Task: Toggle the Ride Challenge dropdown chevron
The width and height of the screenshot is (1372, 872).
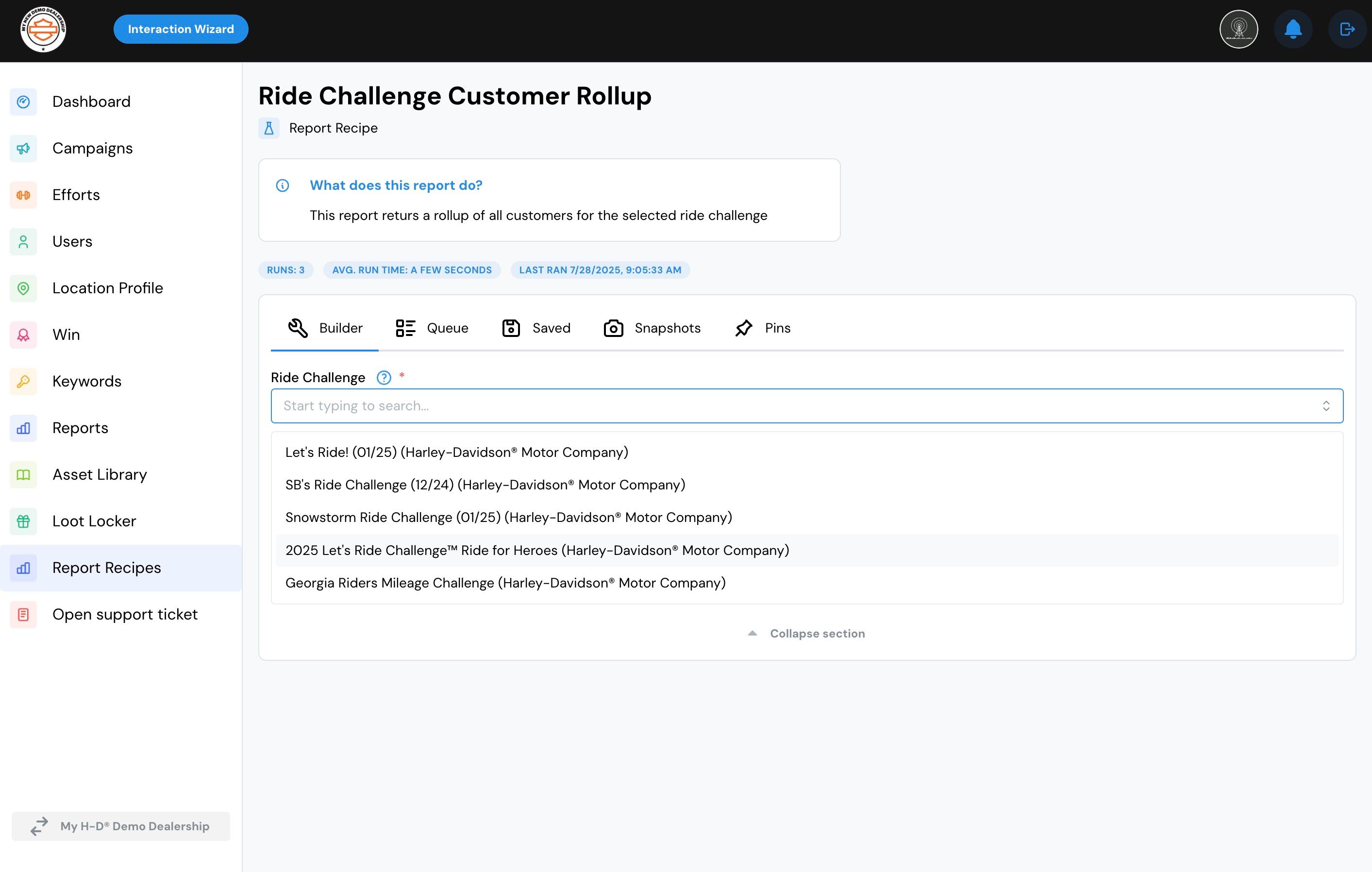Action: (x=1326, y=406)
